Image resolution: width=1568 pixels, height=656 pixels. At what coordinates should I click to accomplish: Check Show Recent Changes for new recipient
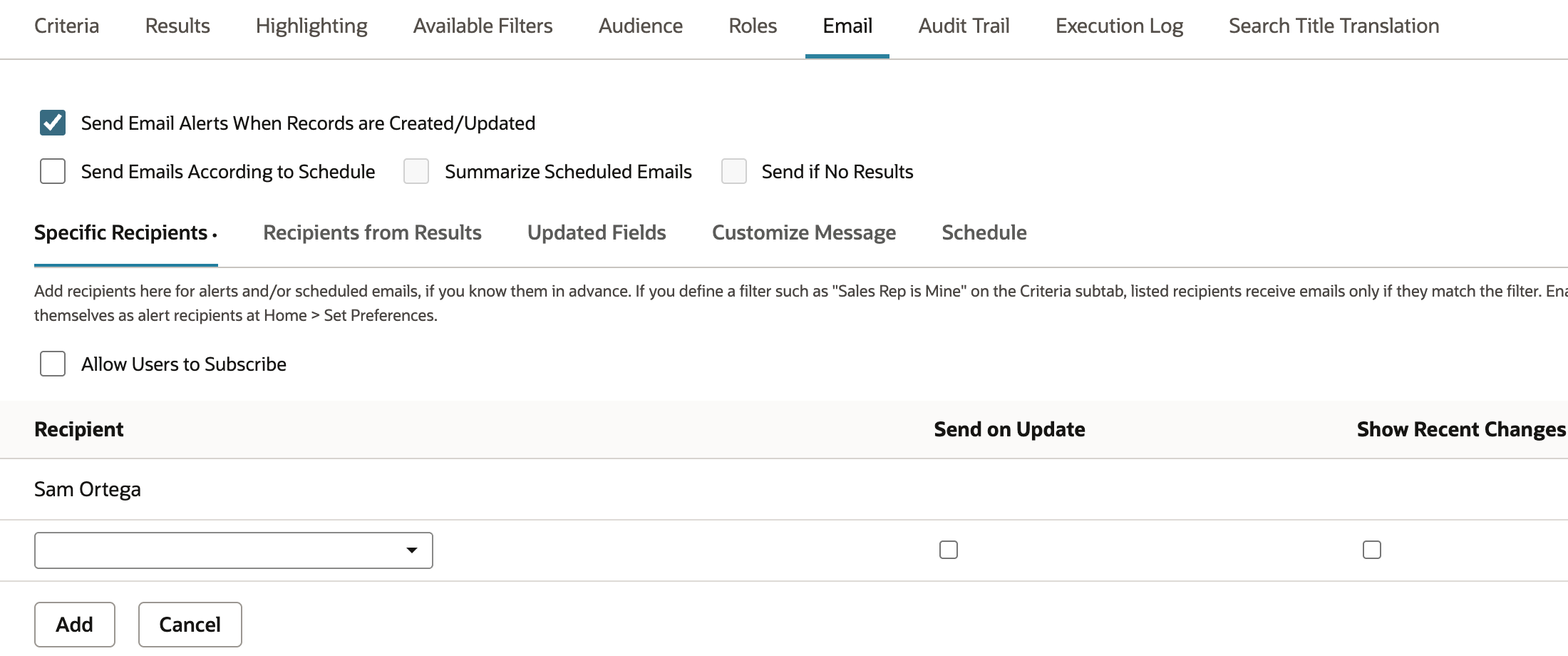[x=1372, y=550]
